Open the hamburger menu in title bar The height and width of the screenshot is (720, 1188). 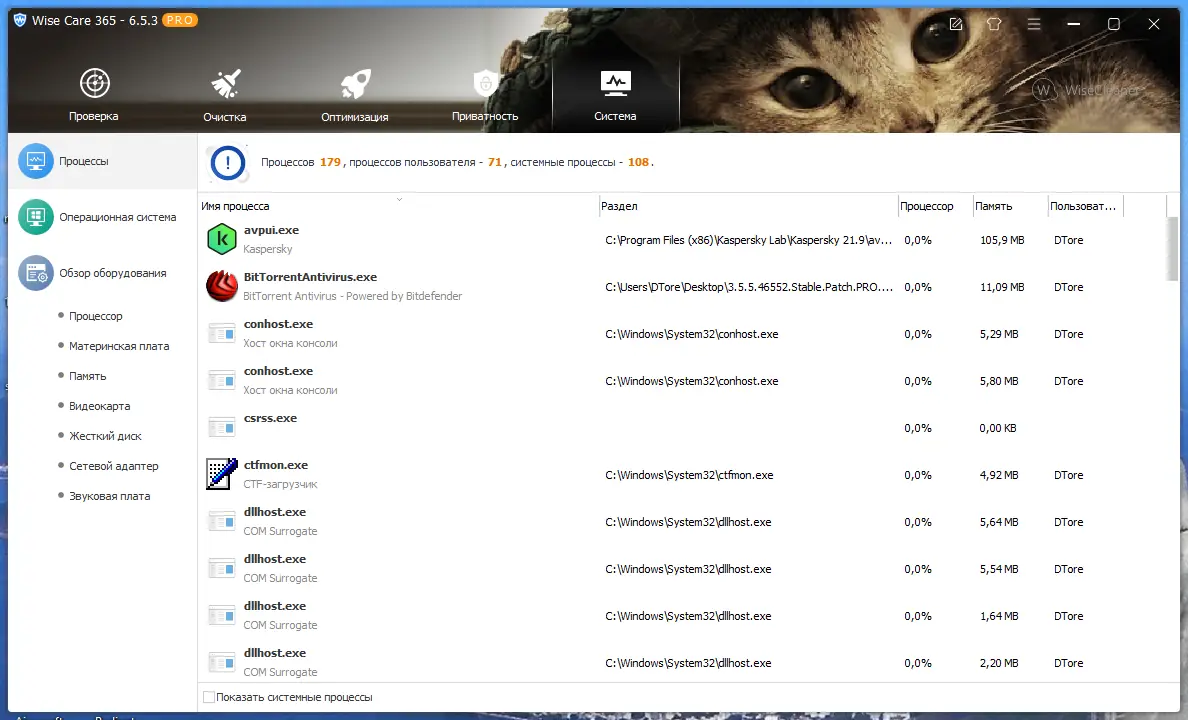coord(1033,24)
